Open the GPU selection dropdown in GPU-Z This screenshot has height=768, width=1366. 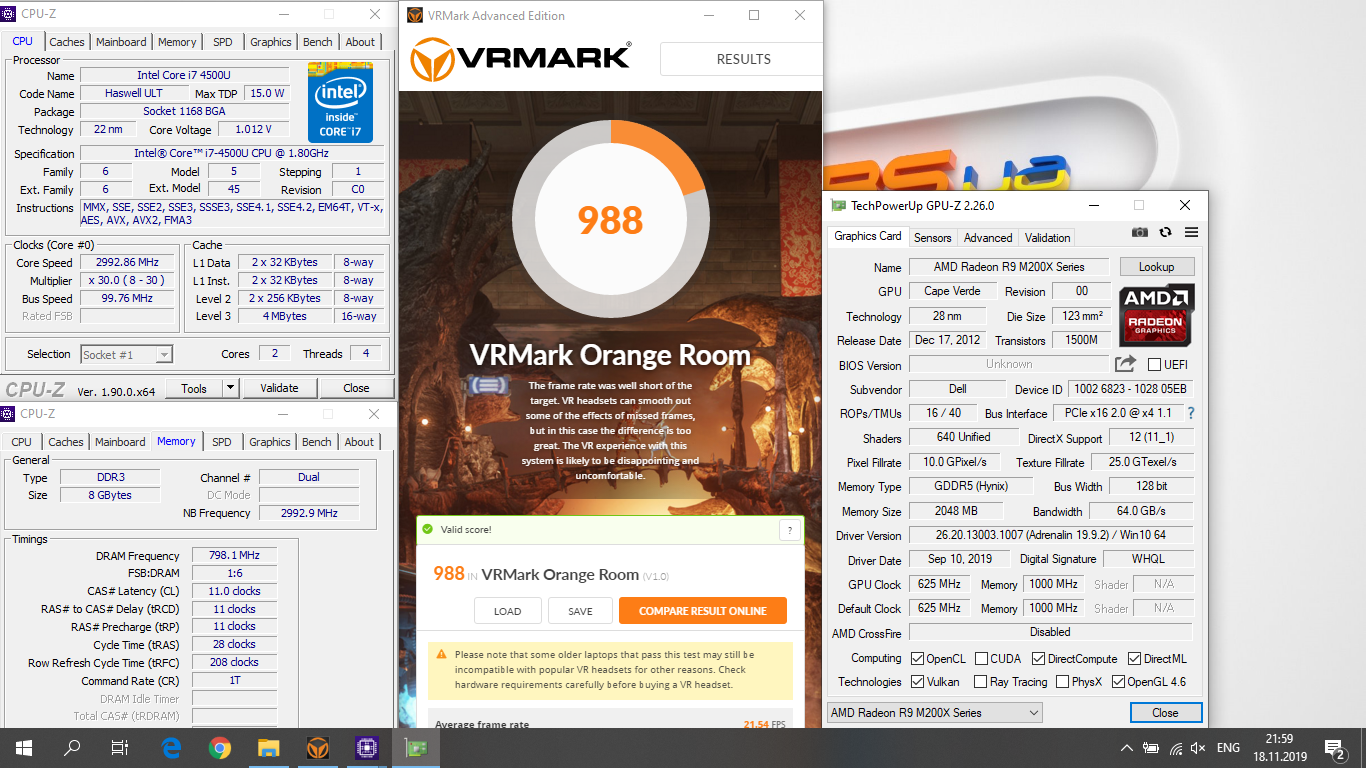[x=935, y=713]
